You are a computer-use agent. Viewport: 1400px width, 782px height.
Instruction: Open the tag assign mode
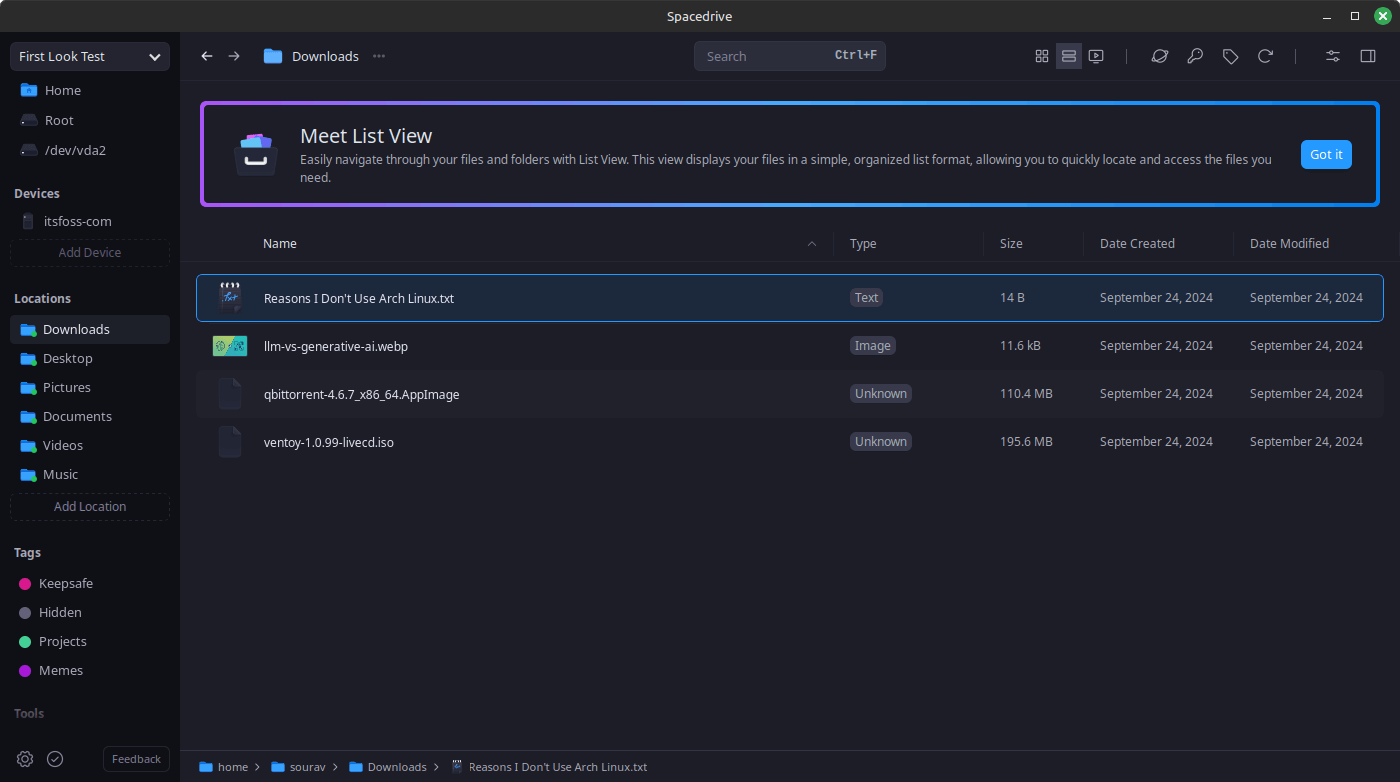click(1231, 56)
